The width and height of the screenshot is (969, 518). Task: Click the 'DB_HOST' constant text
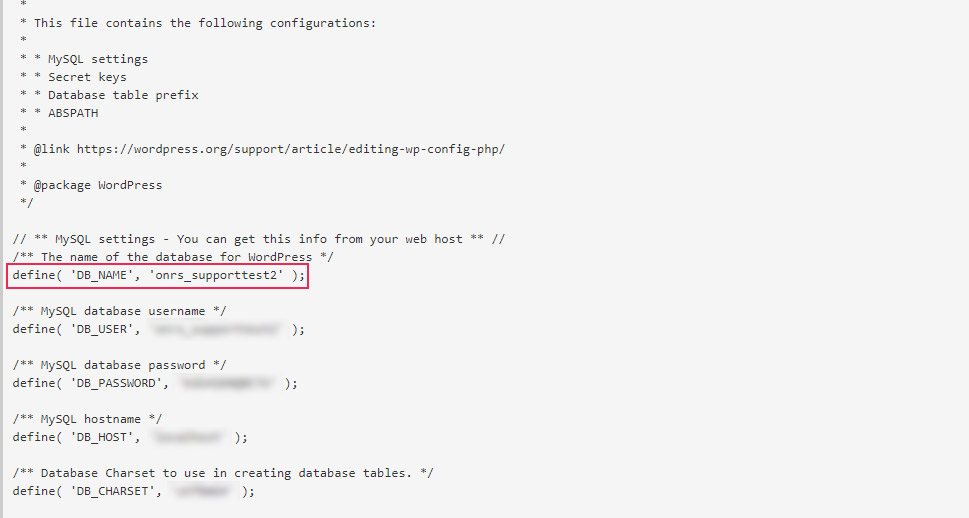tap(102, 437)
